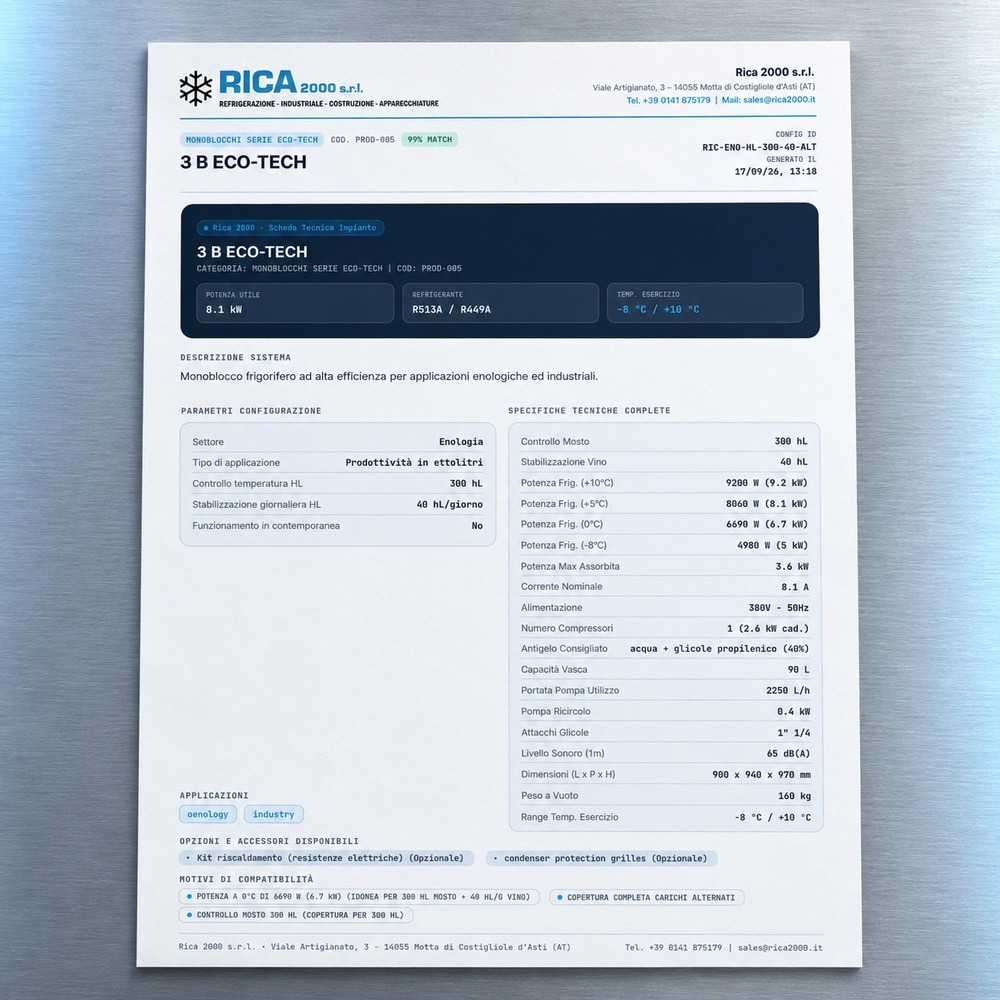Click the COPERTURA COMPLETA CARICHI ALTERNATI chip
1000x1000 pixels.
(x=647, y=897)
